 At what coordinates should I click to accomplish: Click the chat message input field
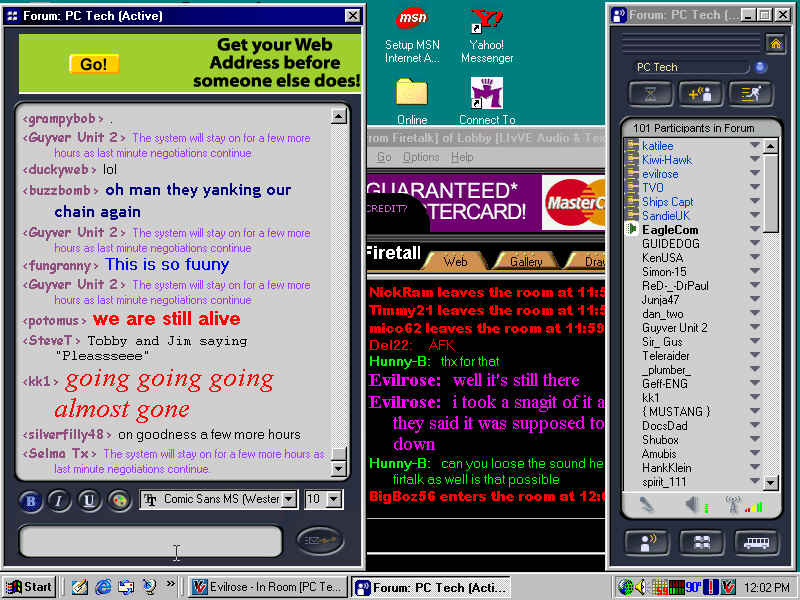150,541
